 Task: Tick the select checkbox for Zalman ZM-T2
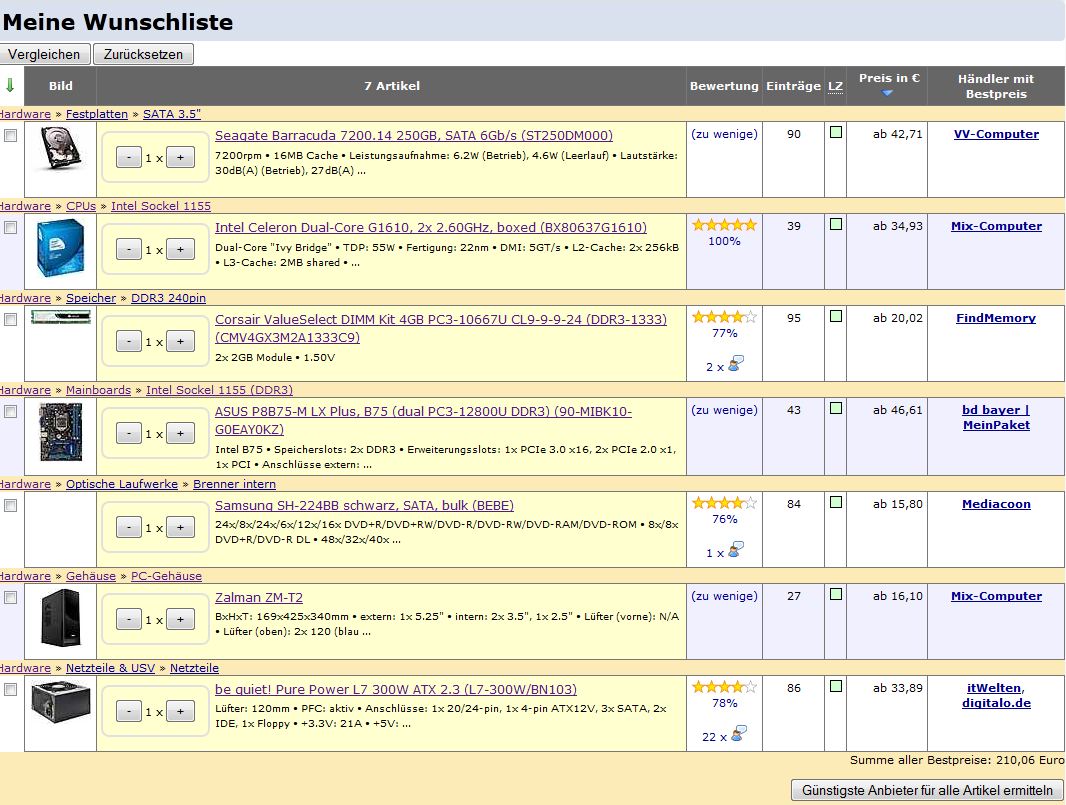pos(10,597)
